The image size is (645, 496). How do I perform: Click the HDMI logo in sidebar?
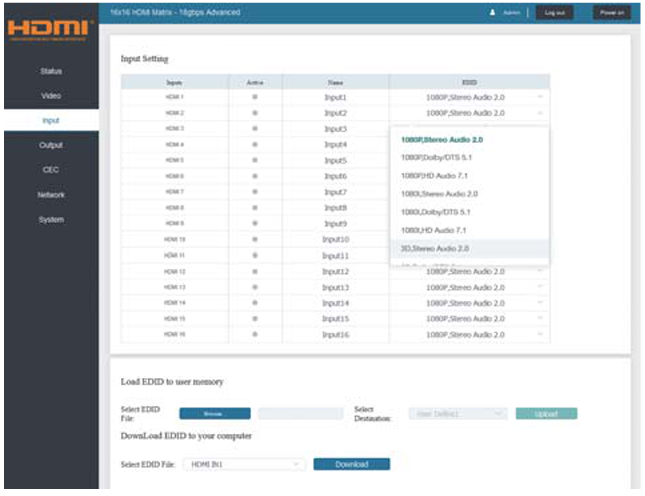pyautogui.click(x=49, y=29)
